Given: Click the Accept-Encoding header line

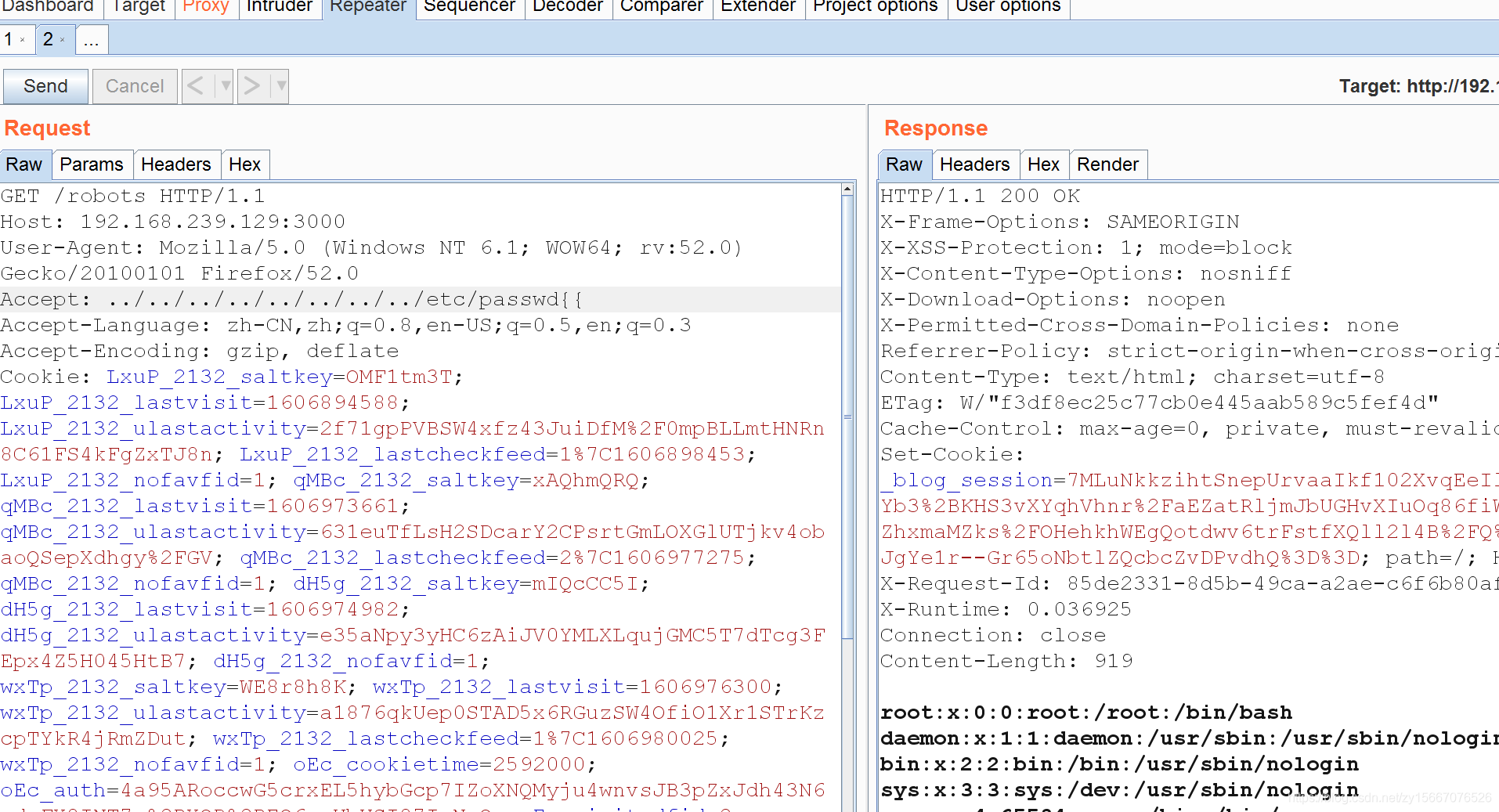Looking at the screenshot, I should (200, 351).
